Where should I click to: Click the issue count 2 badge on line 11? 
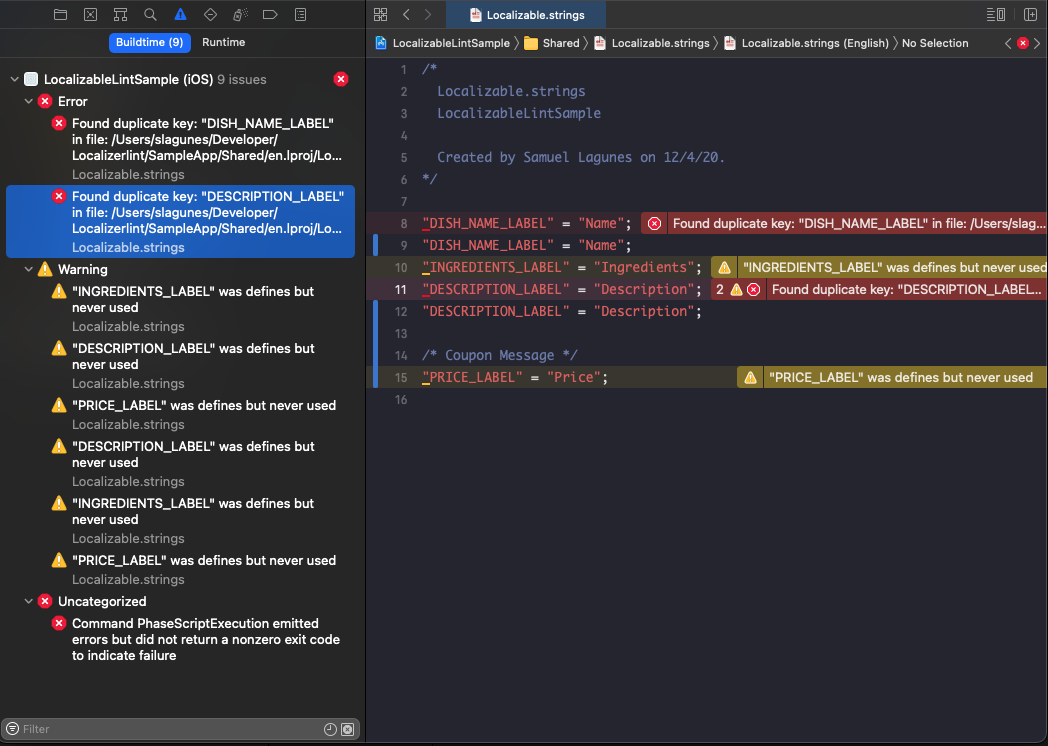[x=720, y=289]
